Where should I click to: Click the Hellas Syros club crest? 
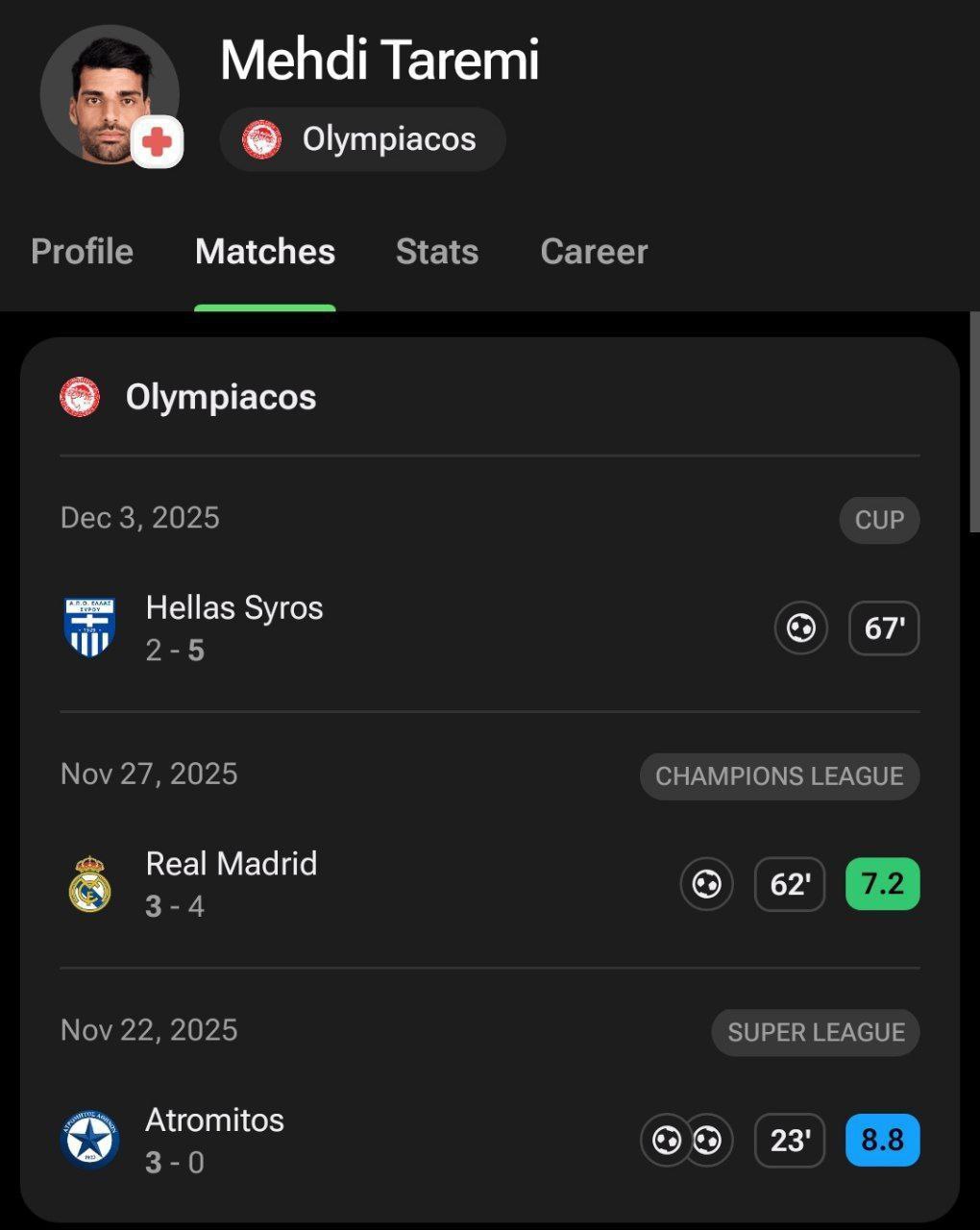point(89,627)
